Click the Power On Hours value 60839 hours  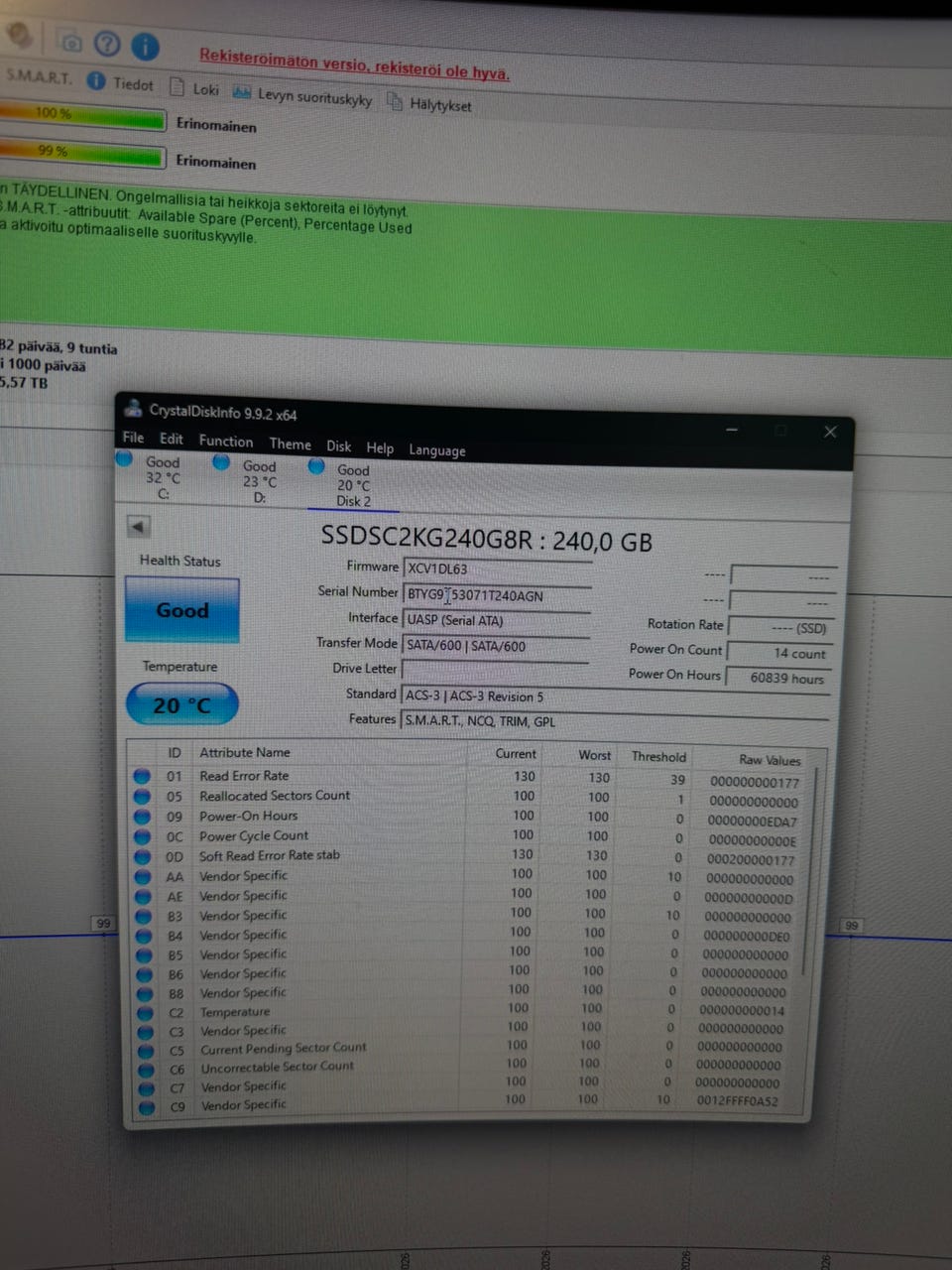780,678
